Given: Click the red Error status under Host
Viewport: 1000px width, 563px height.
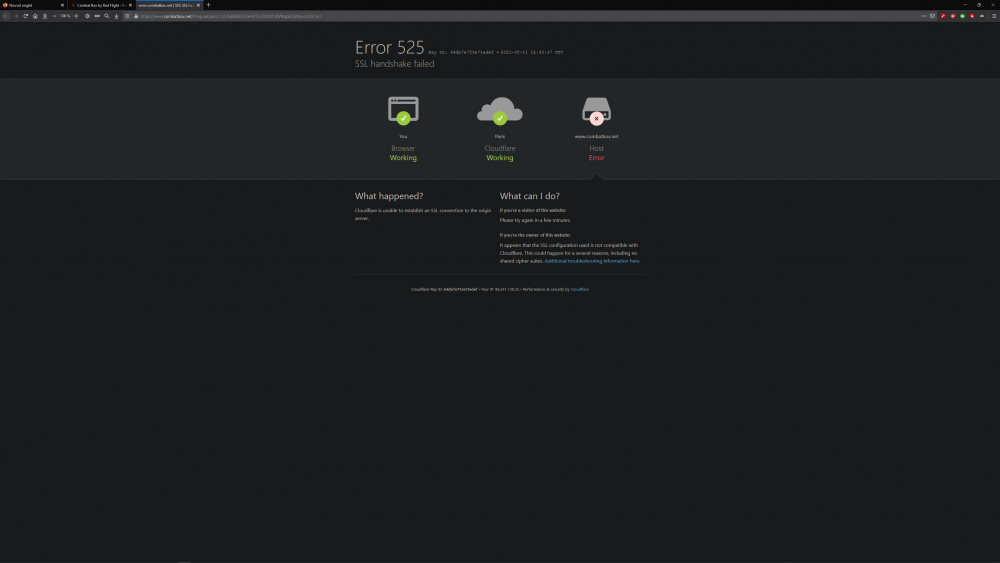Looking at the screenshot, I should point(596,157).
